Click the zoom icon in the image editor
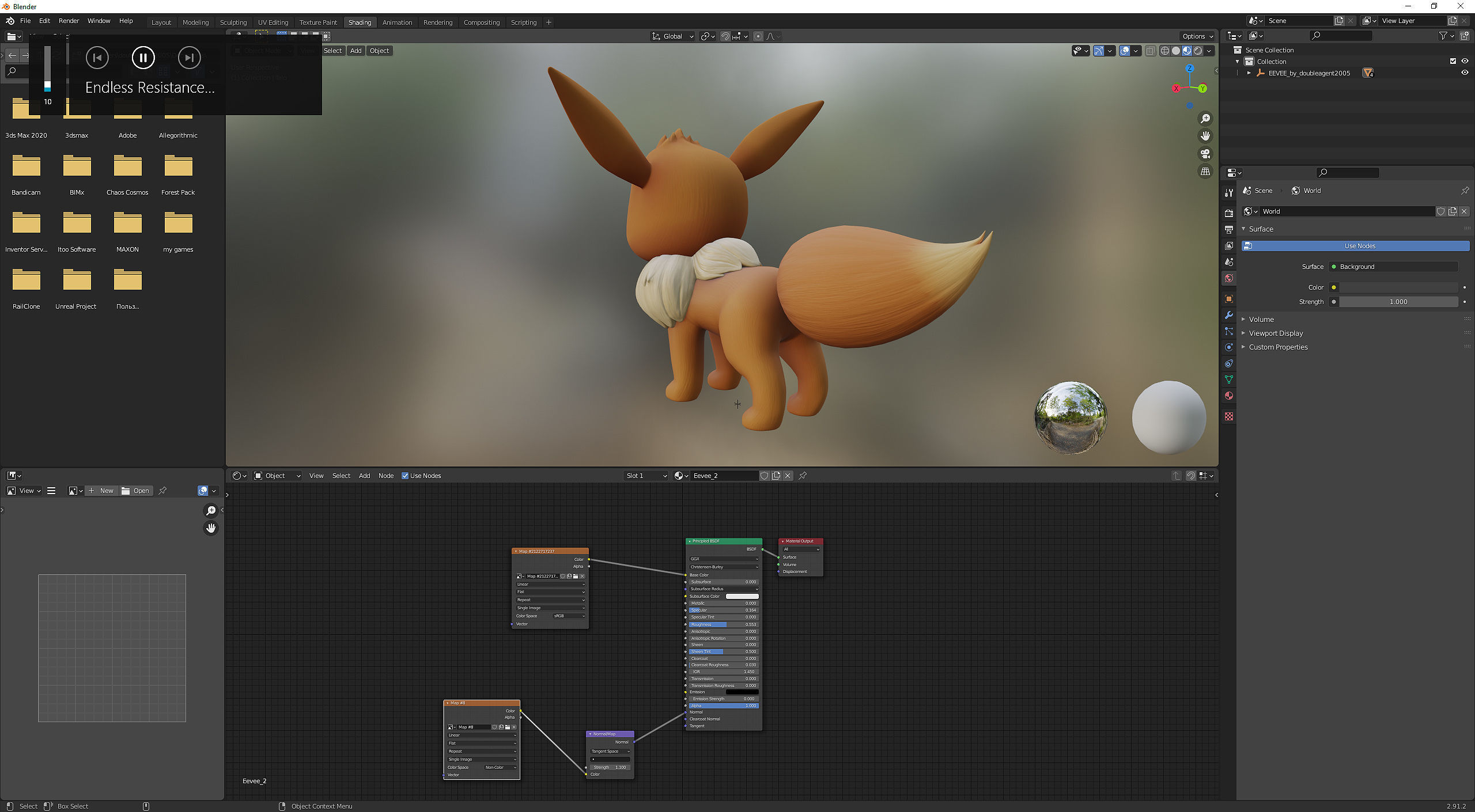Screen dimensions: 1475x812 (211, 511)
